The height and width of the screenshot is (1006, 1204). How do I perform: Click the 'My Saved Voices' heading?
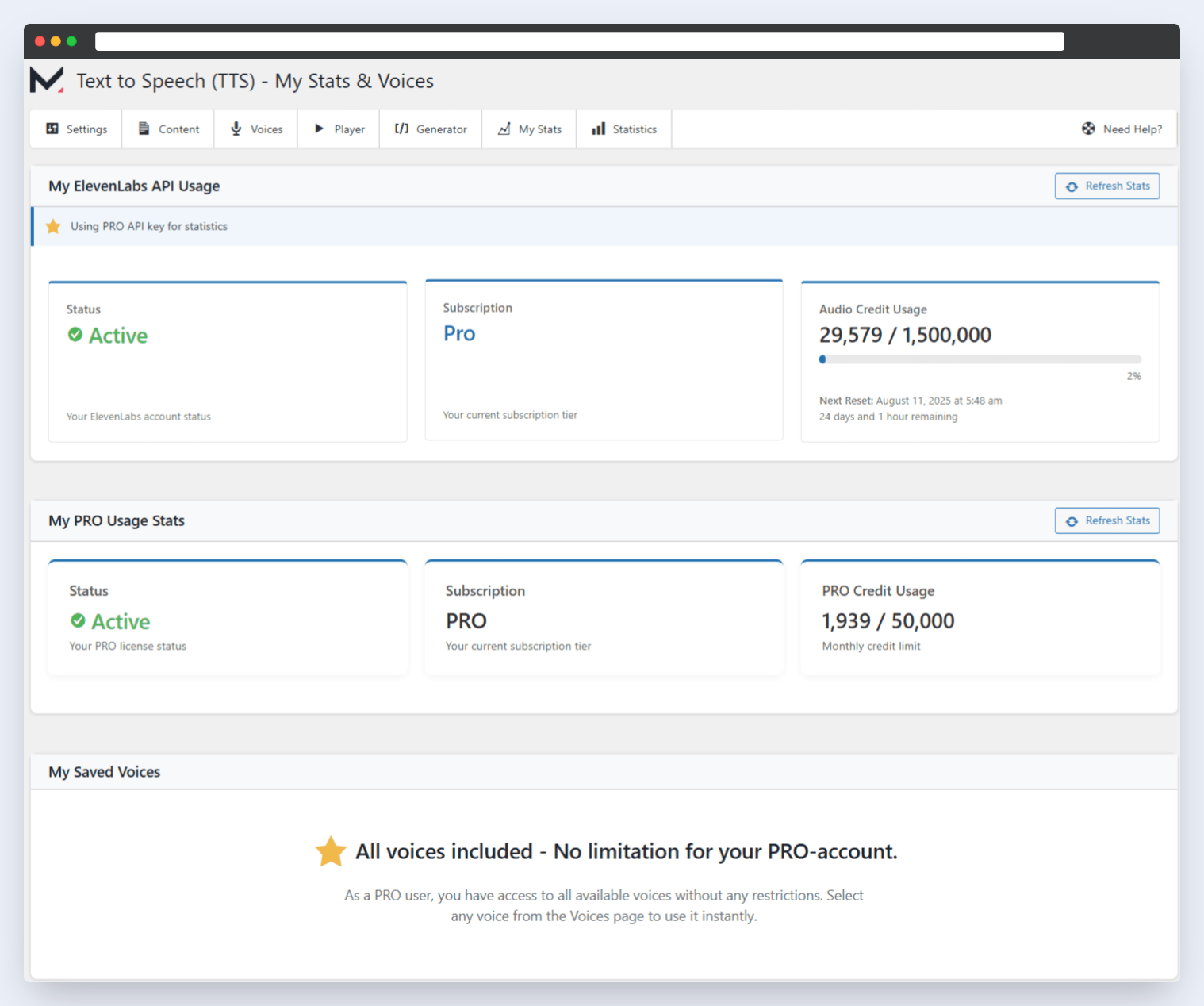tap(104, 772)
